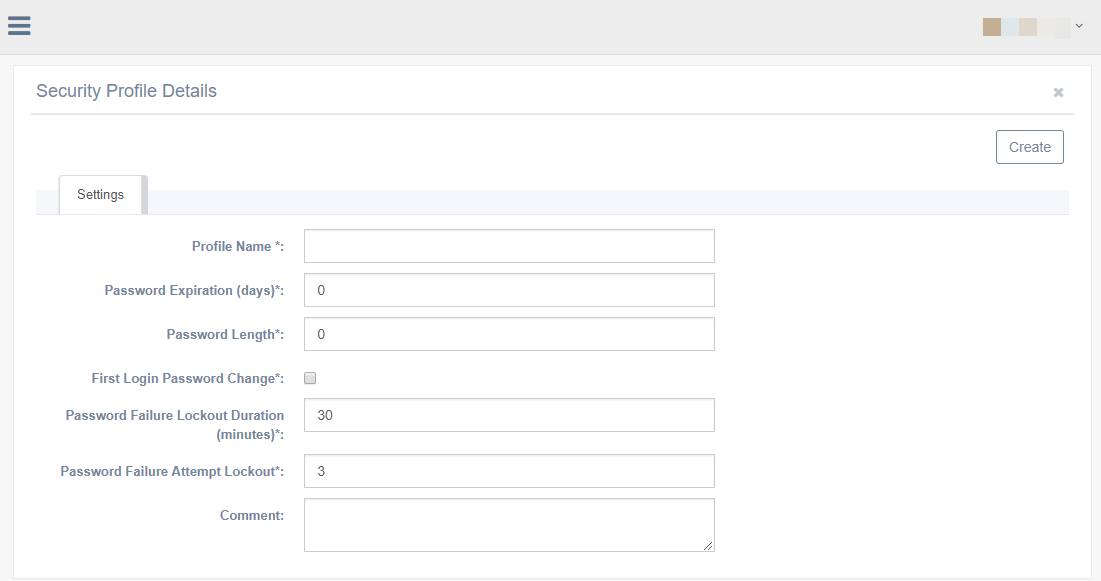Click the First Login Password Change label
The image size is (1101, 581).
click(187, 378)
